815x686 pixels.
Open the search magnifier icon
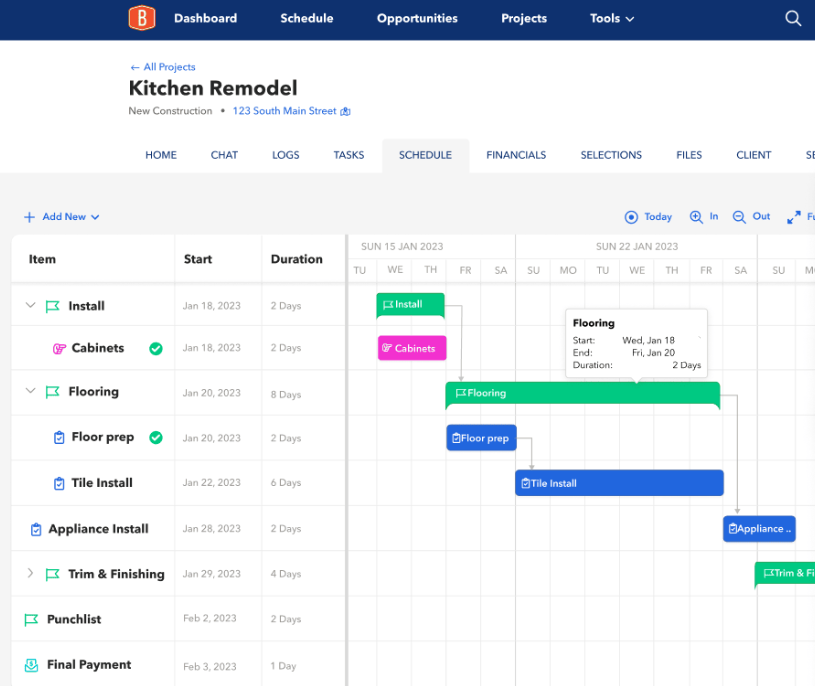point(793,18)
